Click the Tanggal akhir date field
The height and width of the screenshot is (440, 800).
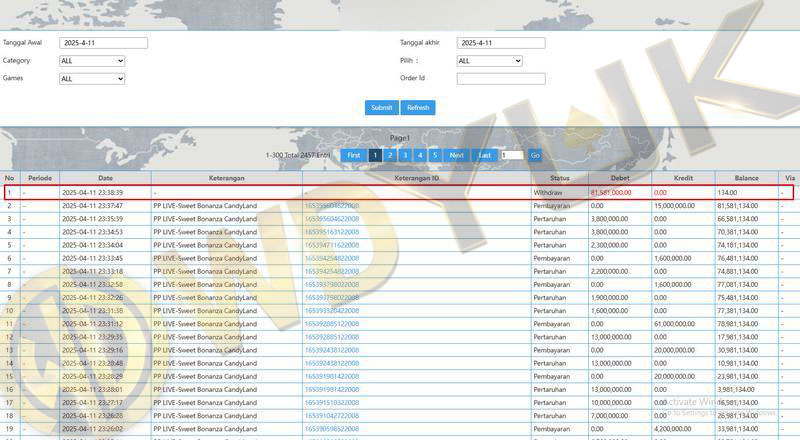(500, 43)
